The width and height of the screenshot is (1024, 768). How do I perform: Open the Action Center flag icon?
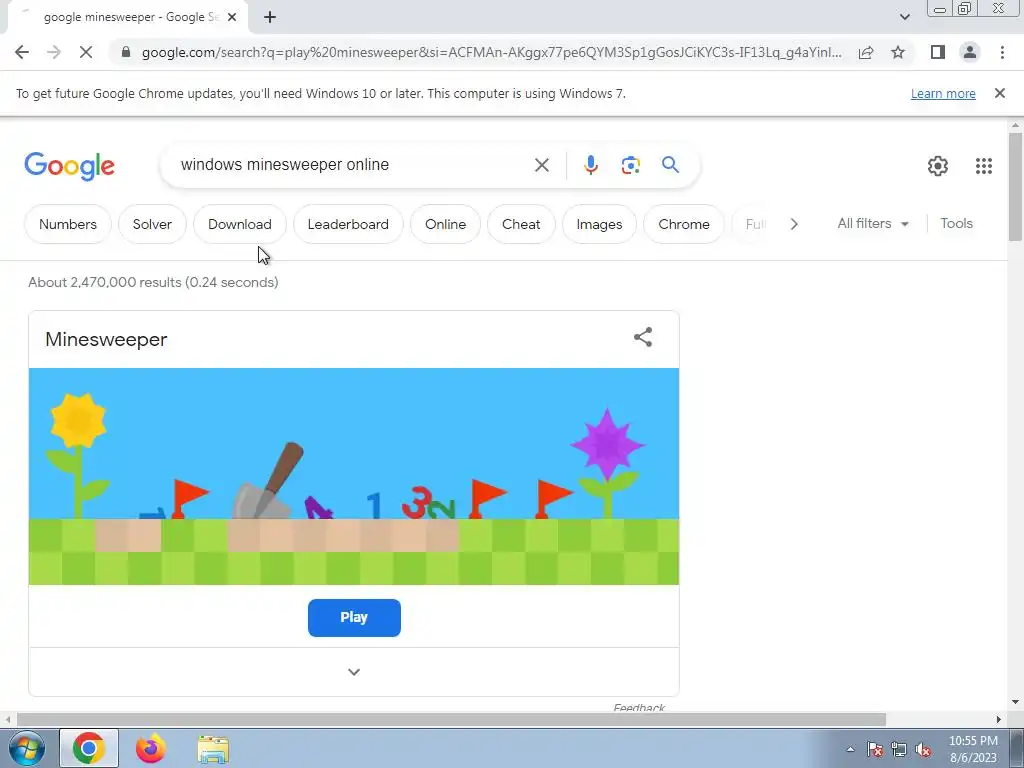coord(875,749)
